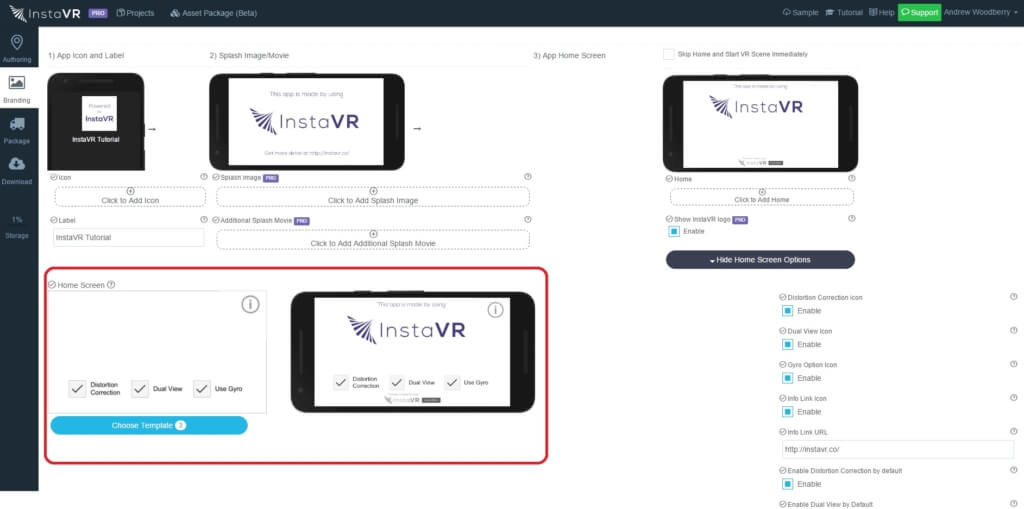Open Asset Package (Beta) menu

click(214, 13)
